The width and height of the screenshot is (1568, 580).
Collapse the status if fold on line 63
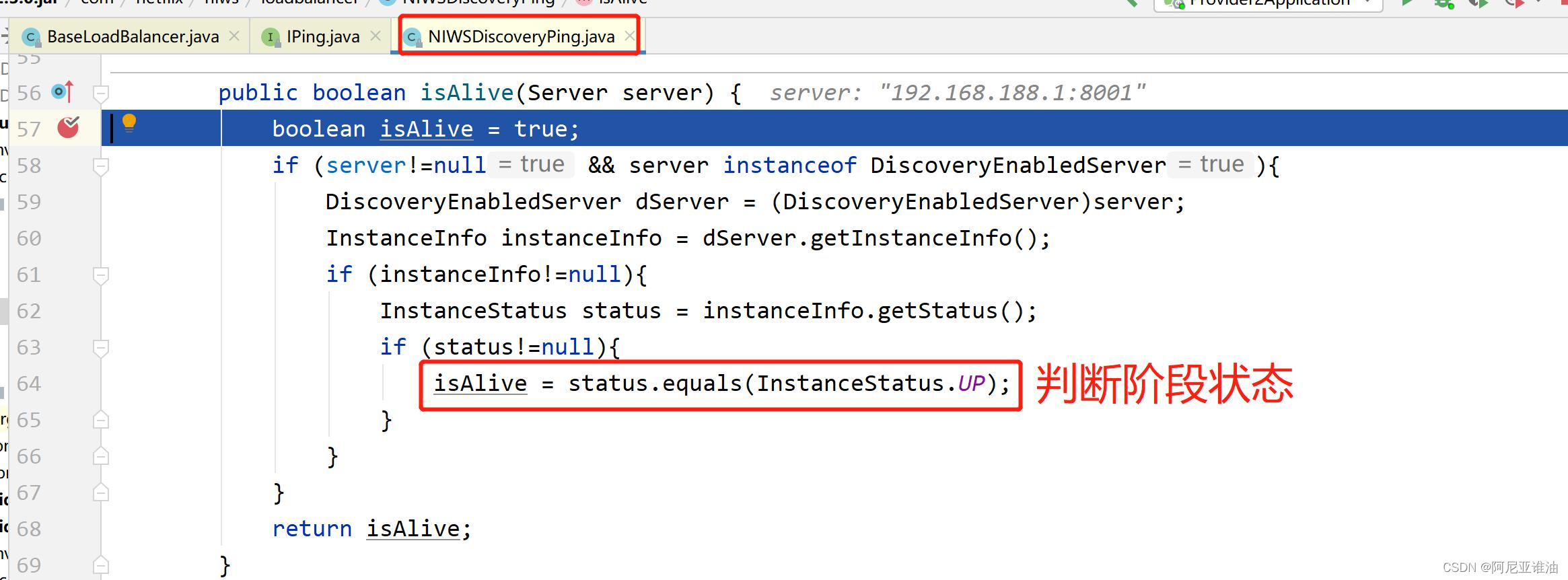click(101, 347)
